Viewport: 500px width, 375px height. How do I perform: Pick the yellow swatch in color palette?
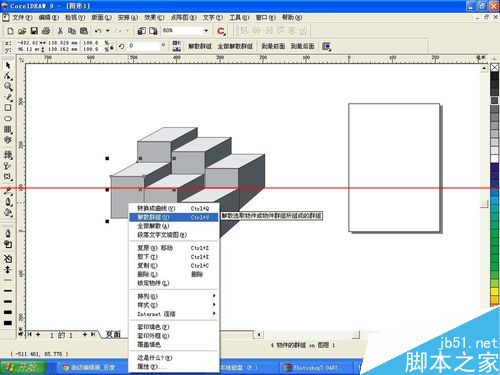point(494,292)
